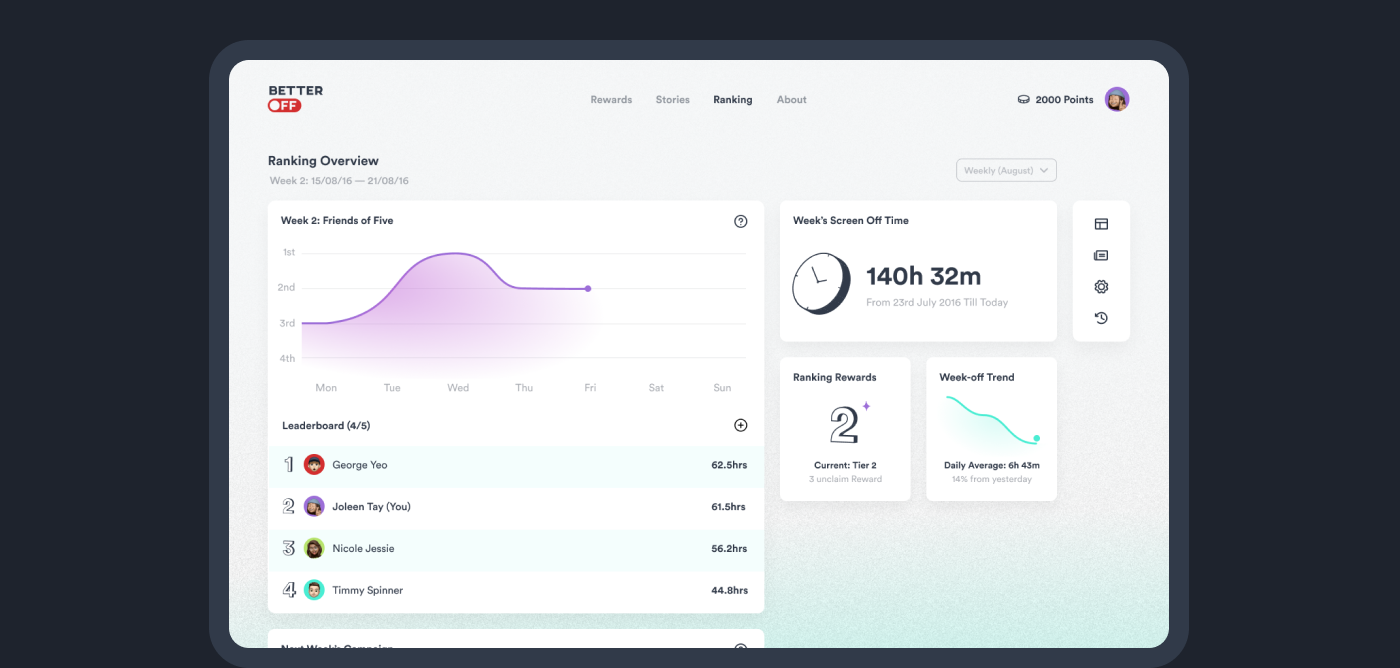The height and width of the screenshot is (668, 1400).
Task: Open the Week-off Trend card
Action: [991, 429]
